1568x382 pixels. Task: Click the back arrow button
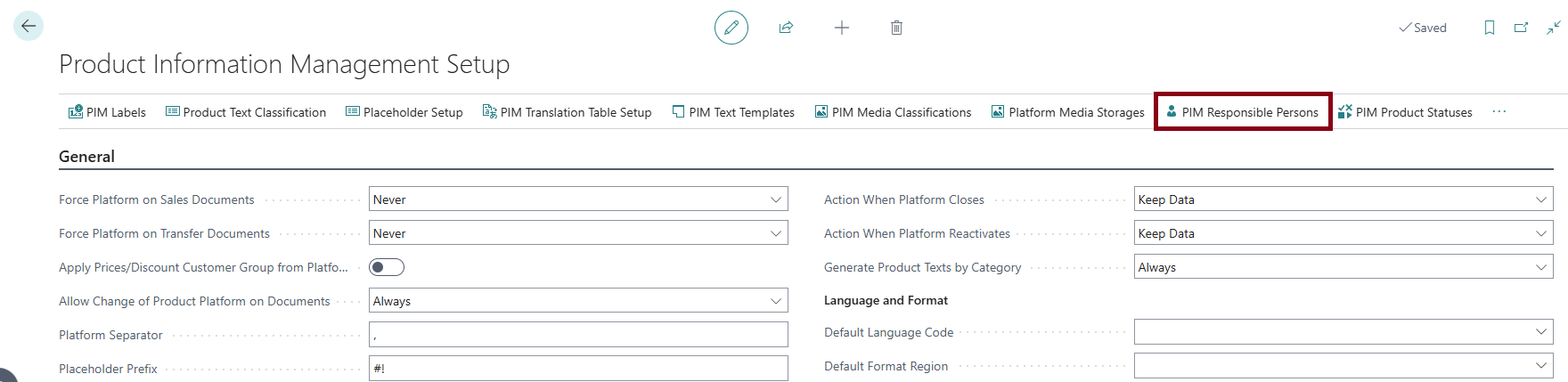click(29, 27)
